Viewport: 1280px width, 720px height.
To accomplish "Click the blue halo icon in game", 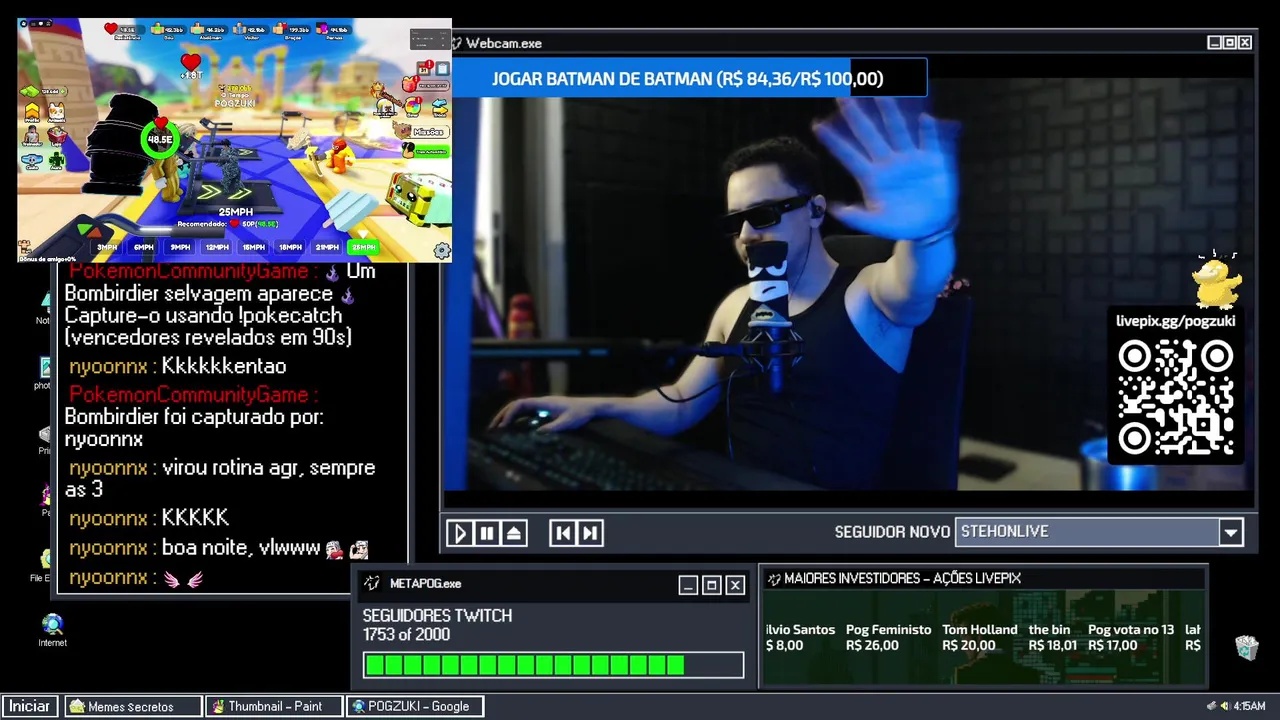I will [30, 160].
